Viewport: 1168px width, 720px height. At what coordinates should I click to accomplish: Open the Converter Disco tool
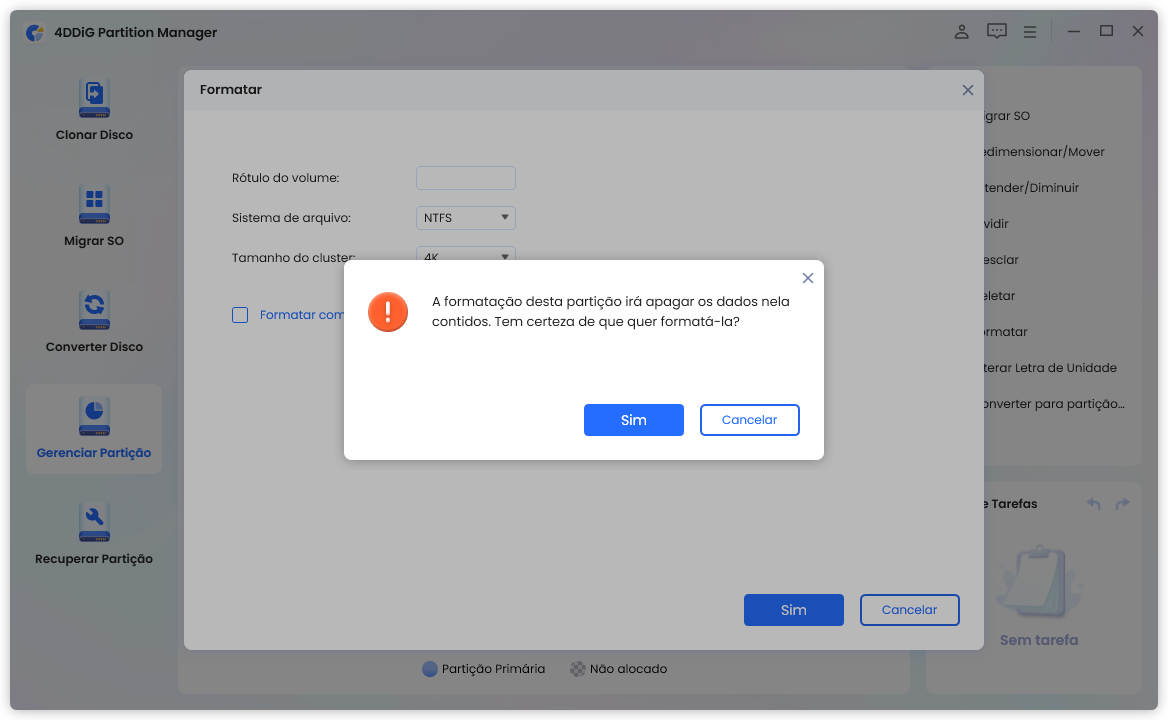pos(94,321)
